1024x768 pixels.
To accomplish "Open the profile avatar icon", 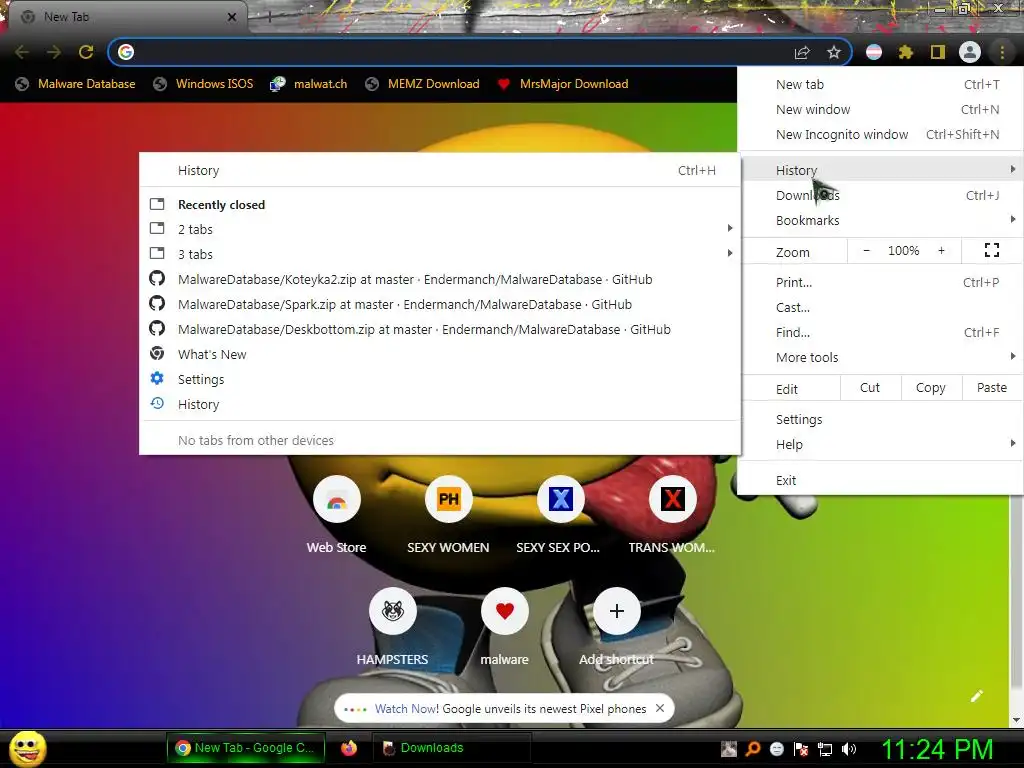I will click(x=970, y=52).
